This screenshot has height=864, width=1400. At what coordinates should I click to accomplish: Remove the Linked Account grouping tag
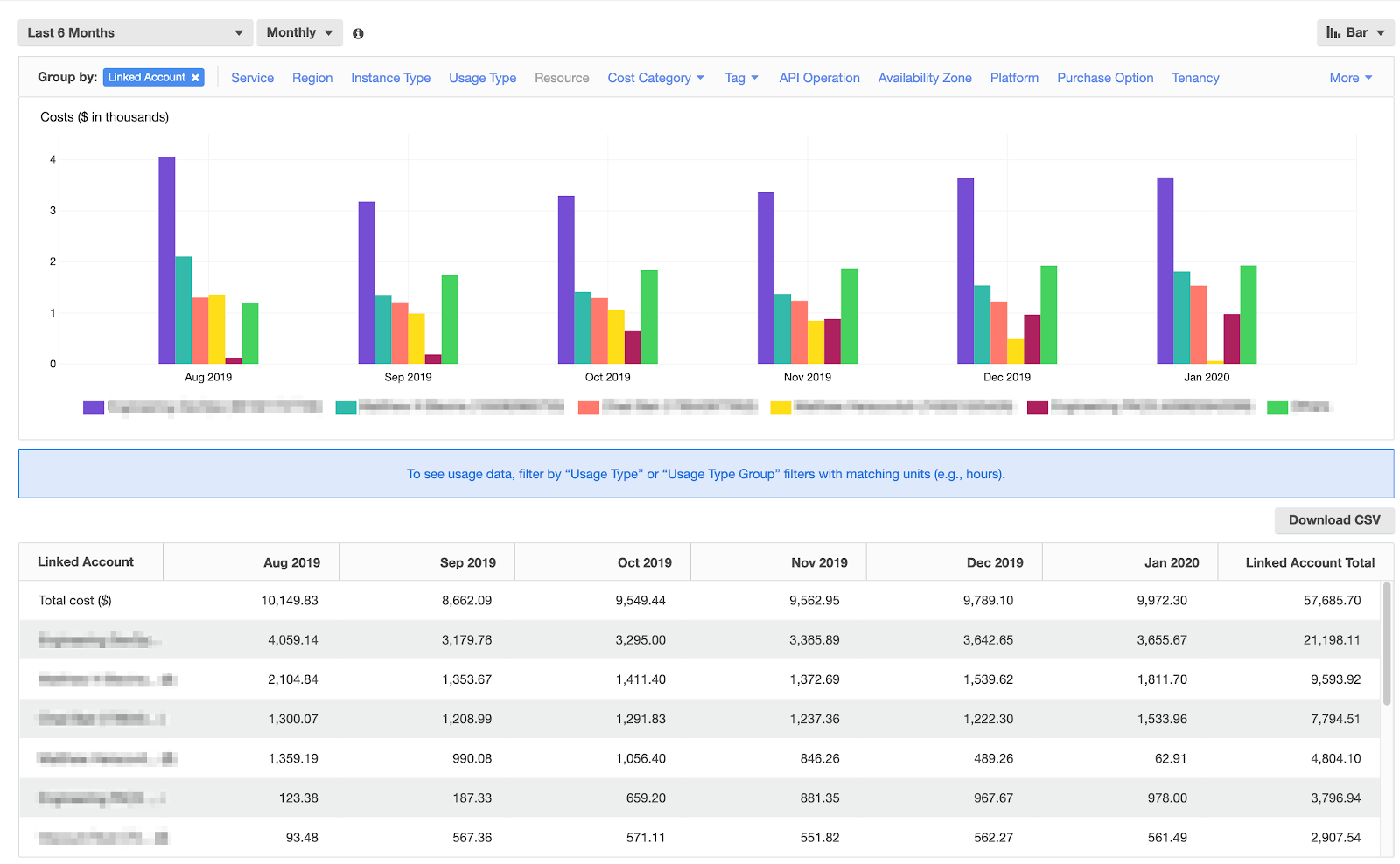196,78
